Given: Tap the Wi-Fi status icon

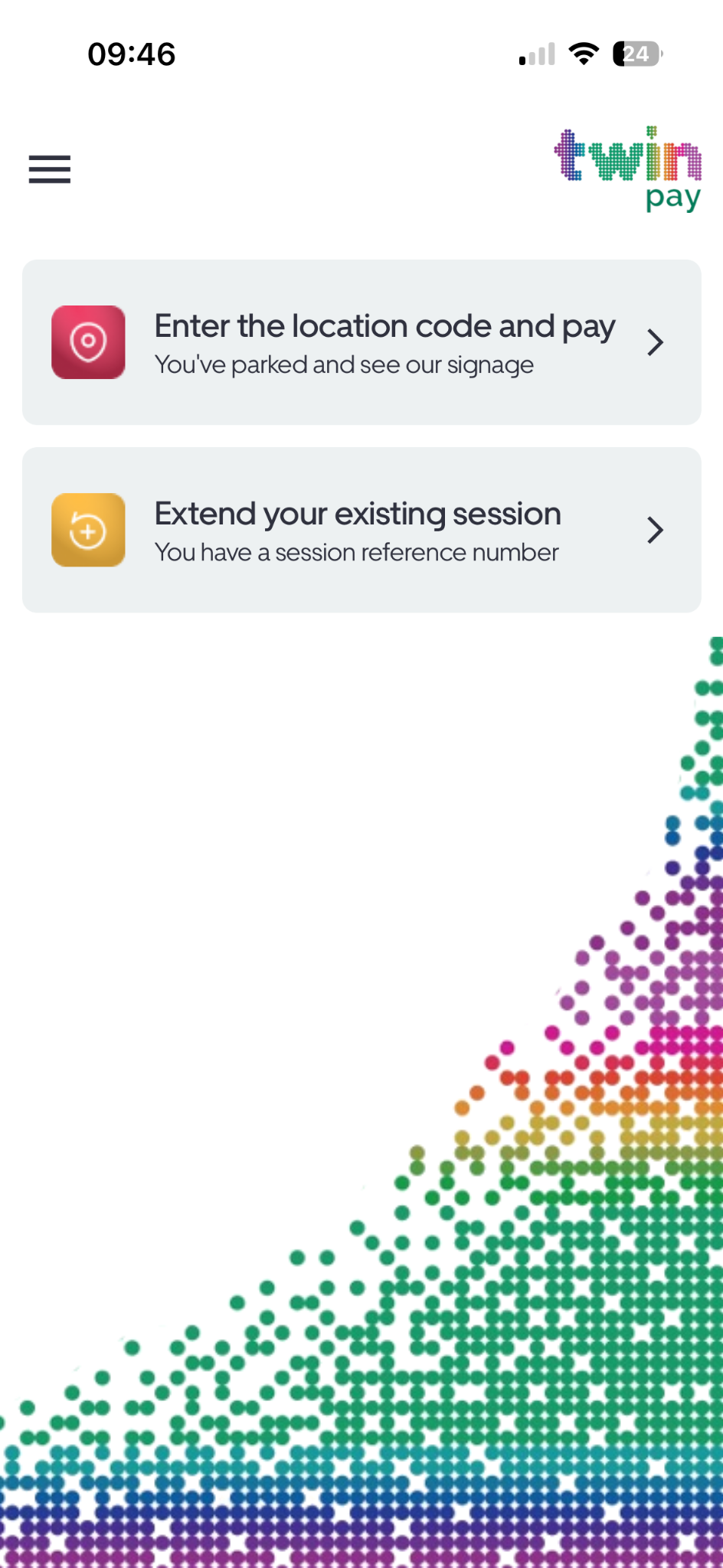Looking at the screenshot, I should (x=584, y=54).
